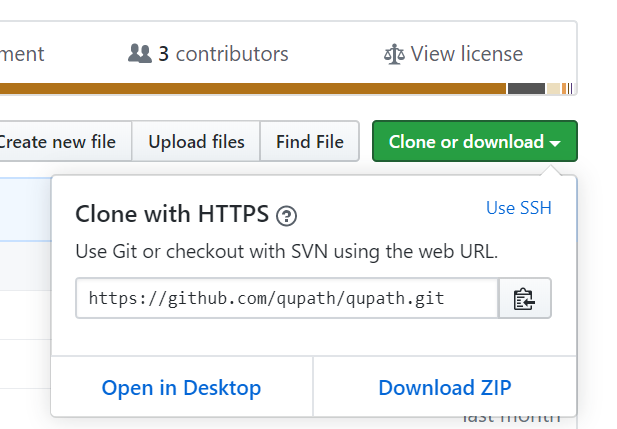The height and width of the screenshot is (429, 617).
Task: Click the license scales icon
Action: pos(394,54)
